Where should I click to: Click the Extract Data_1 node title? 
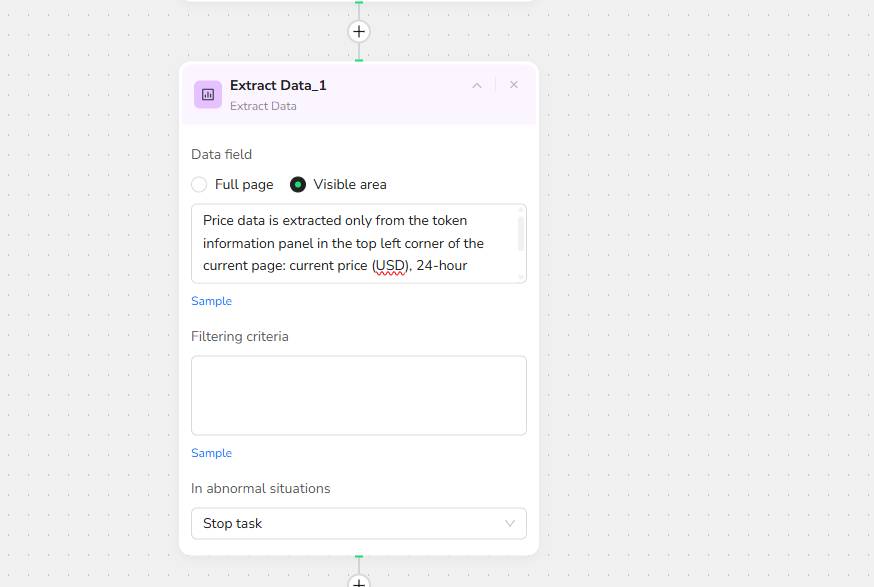point(278,85)
